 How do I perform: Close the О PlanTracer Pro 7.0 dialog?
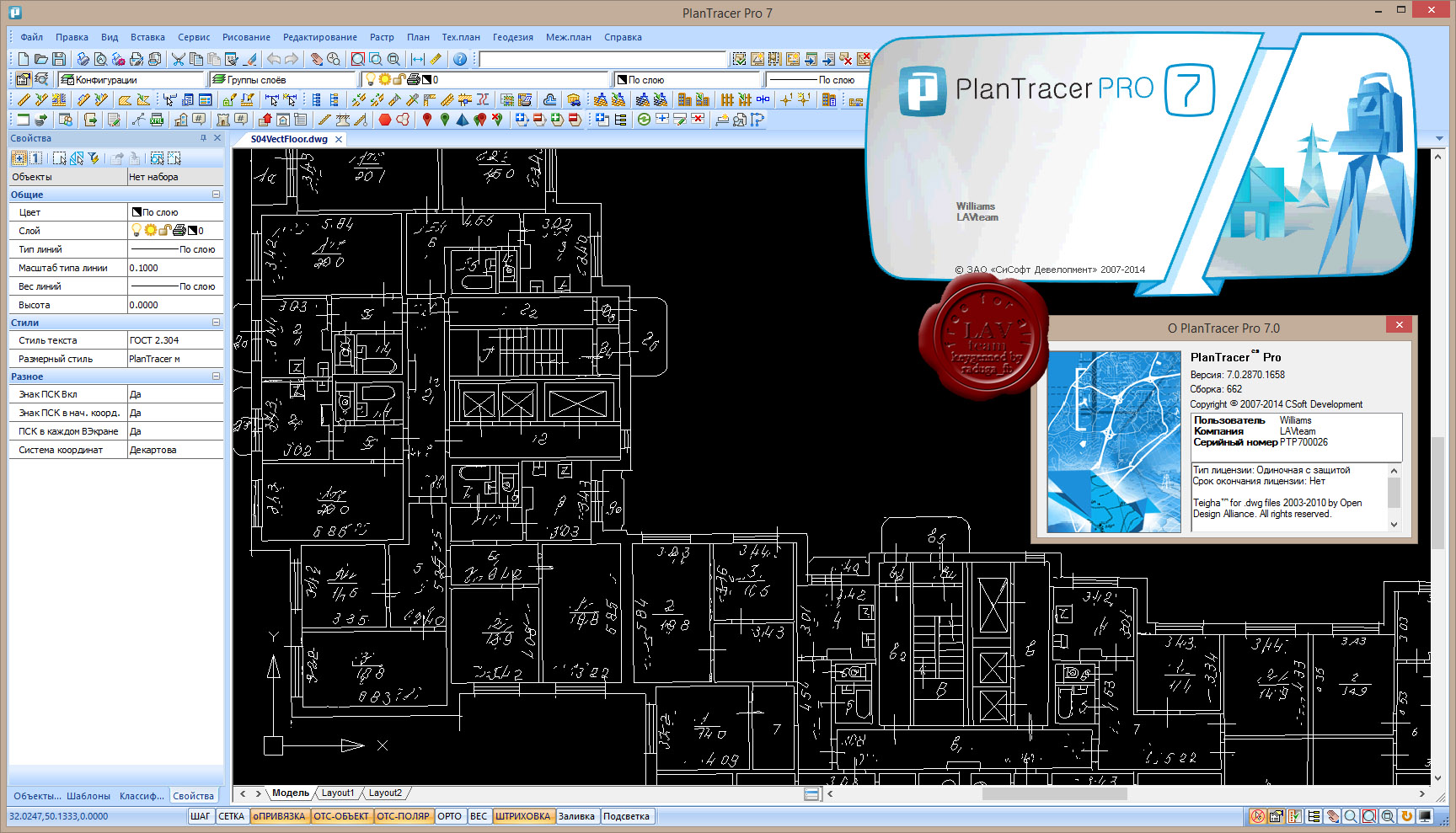click(1399, 325)
